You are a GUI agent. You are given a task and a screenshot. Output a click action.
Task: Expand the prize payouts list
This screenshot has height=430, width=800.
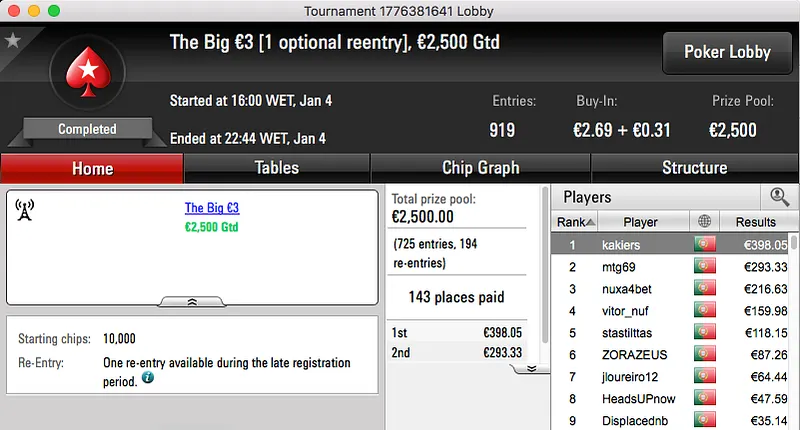coord(531,367)
